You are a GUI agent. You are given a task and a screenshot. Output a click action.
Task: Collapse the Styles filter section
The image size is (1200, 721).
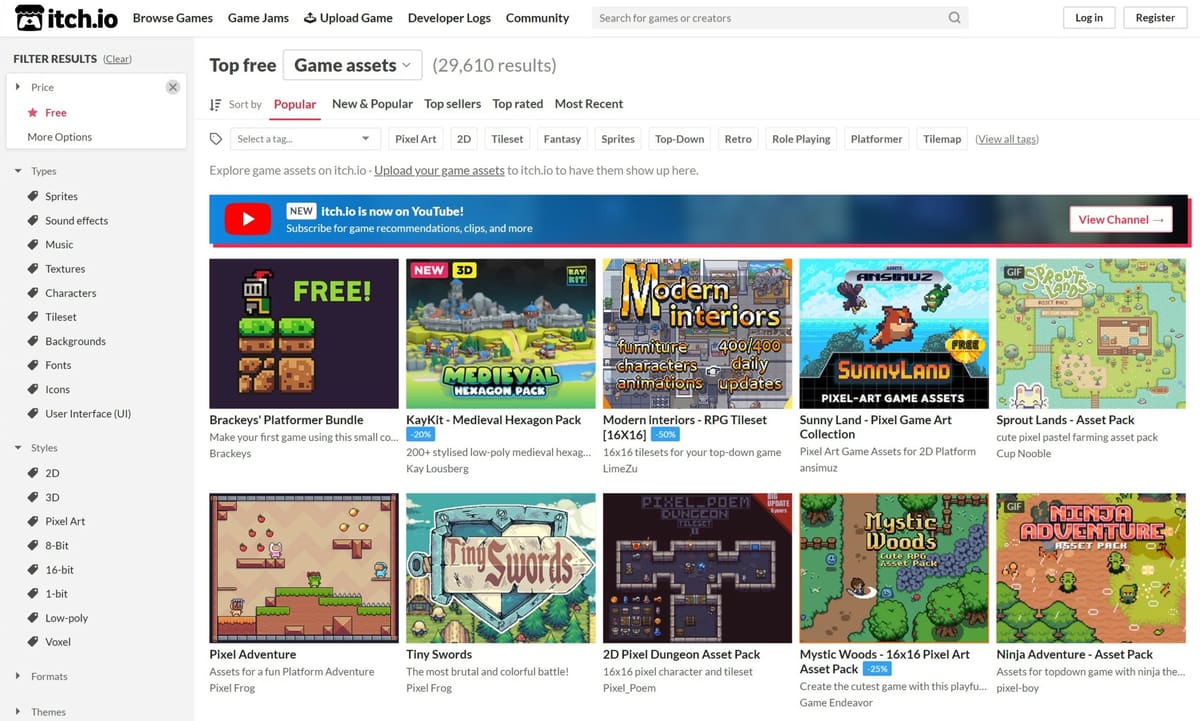18,448
